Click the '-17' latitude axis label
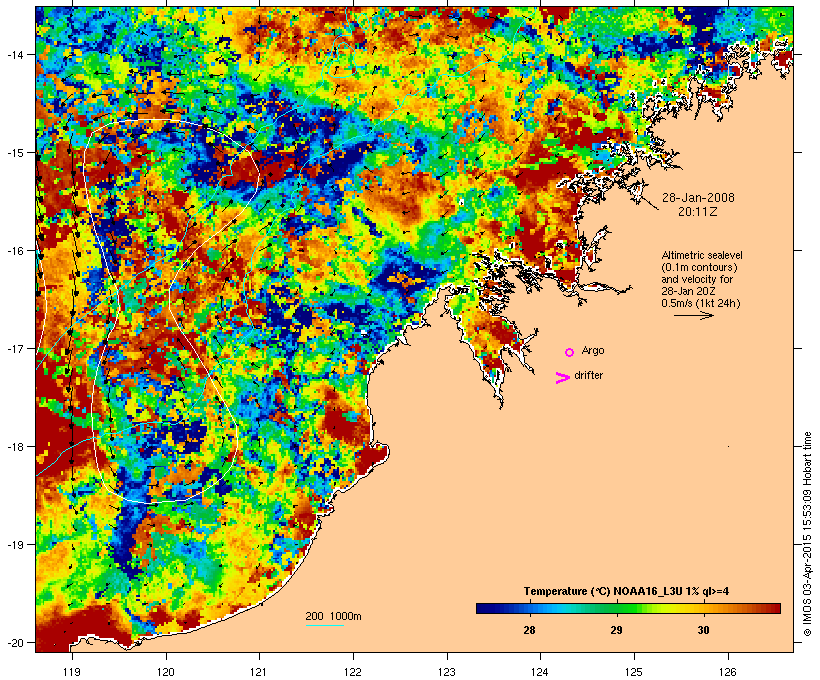820x680 pixels. coord(14,348)
